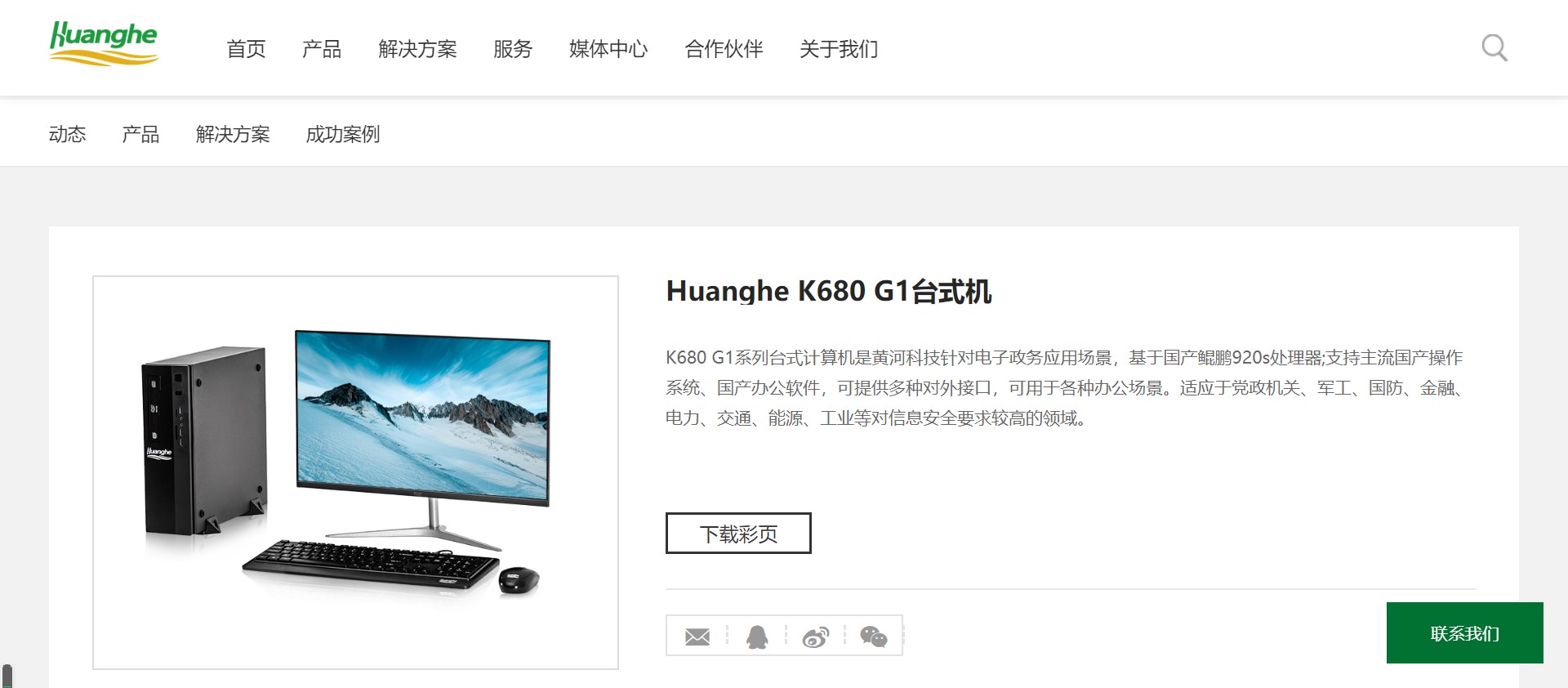1568x688 pixels.
Task: Go to 服务 menu item
Action: point(513,49)
